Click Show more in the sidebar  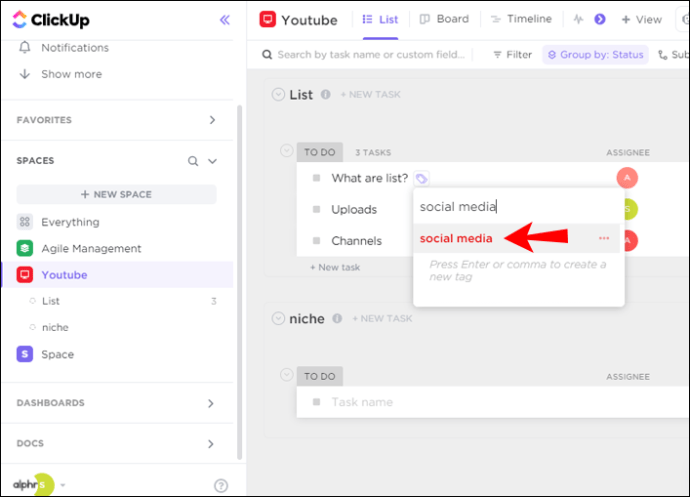pyautogui.click(x=60, y=74)
